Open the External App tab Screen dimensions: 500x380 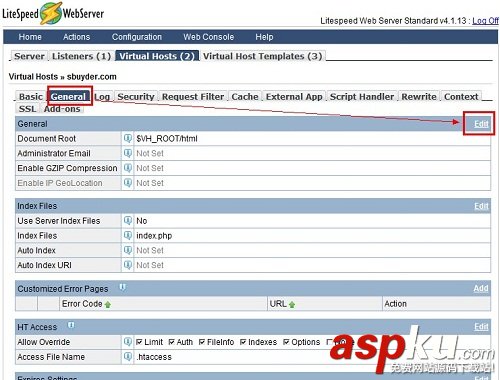294,97
